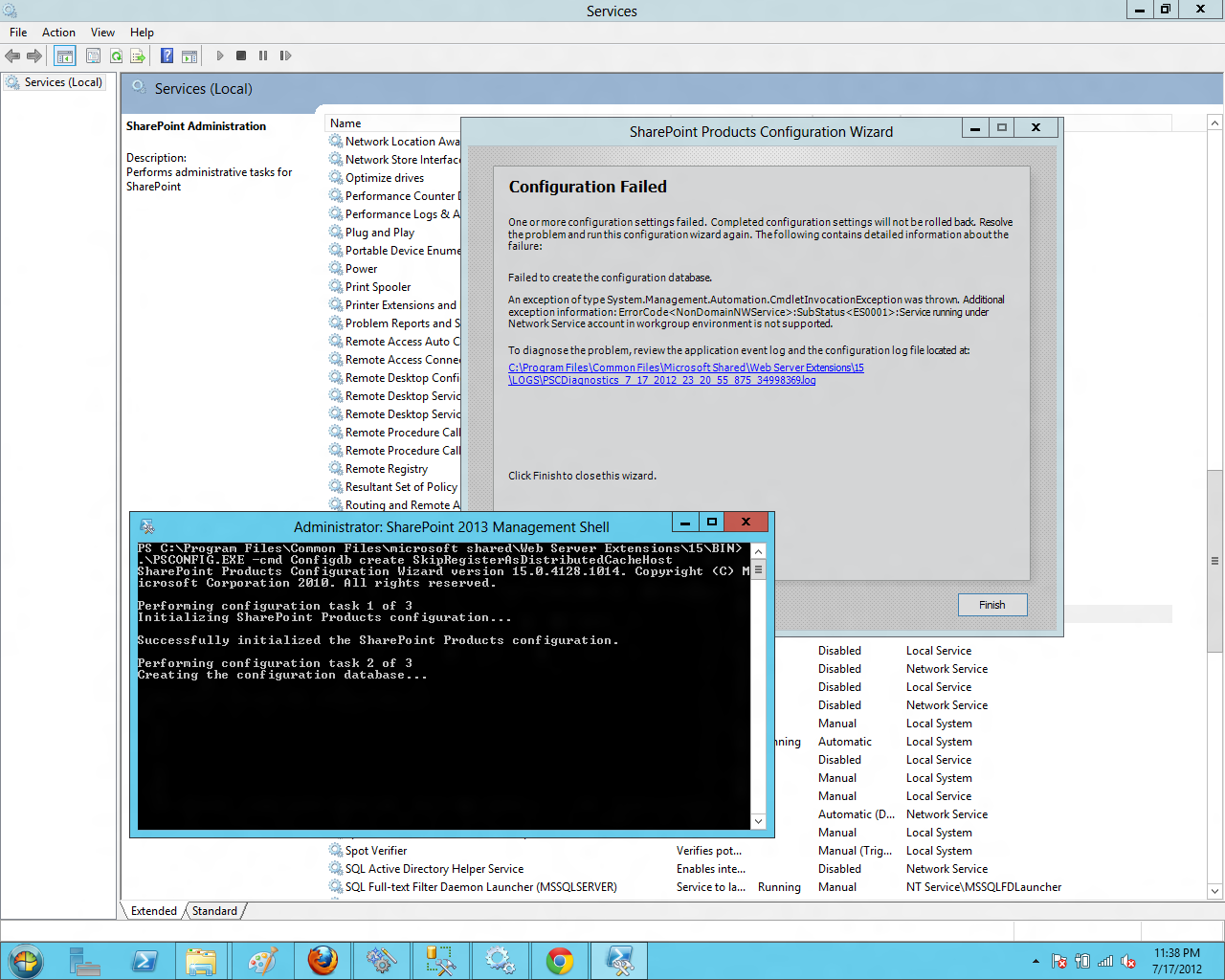Click the Management Shell scrollbar up arrow
This screenshot has height=980, width=1225.
tap(759, 551)
